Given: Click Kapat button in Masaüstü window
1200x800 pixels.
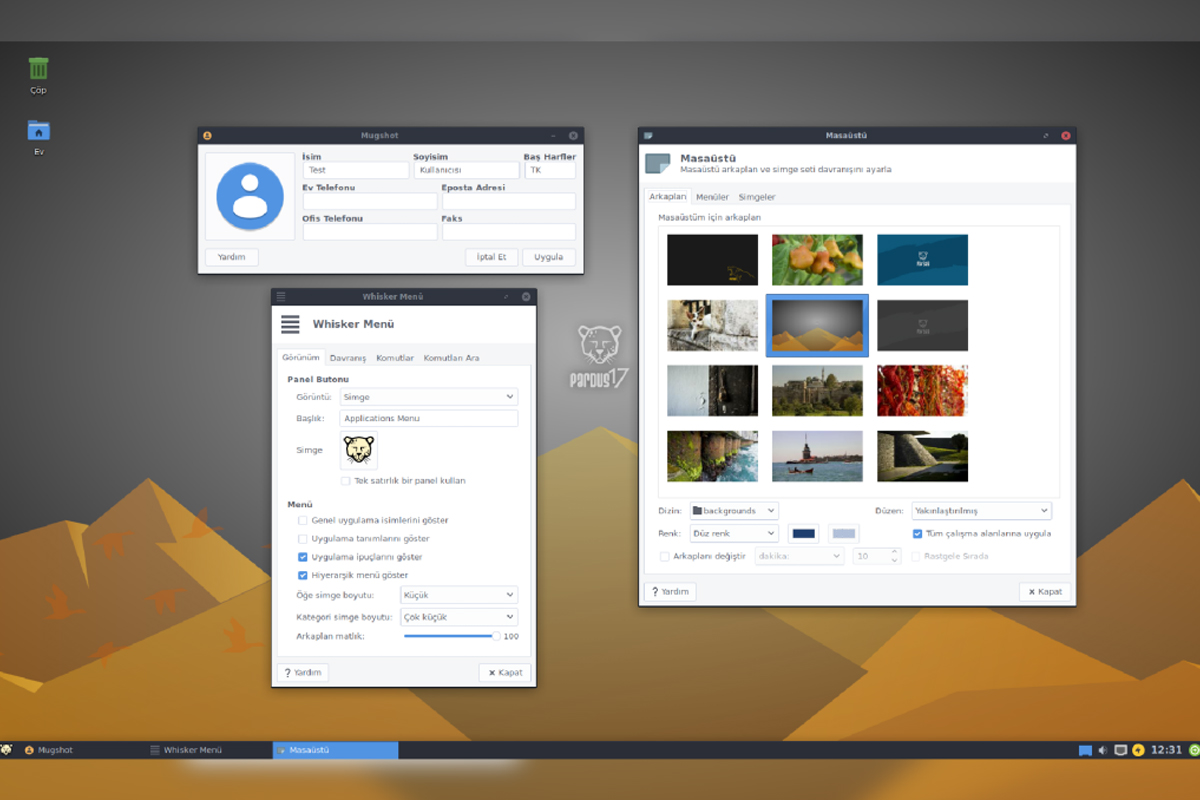Looking at the screenshot, I should coord(1045,592).
